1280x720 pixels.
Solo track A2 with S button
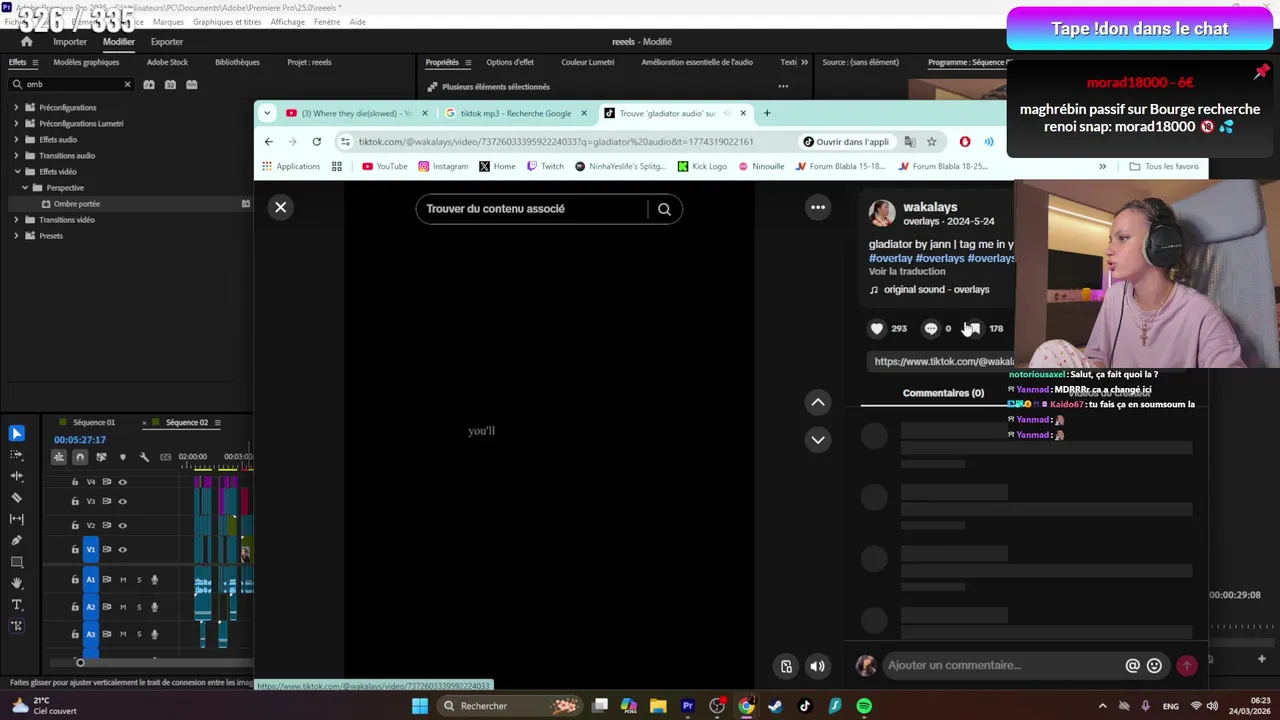pos(139,607)
